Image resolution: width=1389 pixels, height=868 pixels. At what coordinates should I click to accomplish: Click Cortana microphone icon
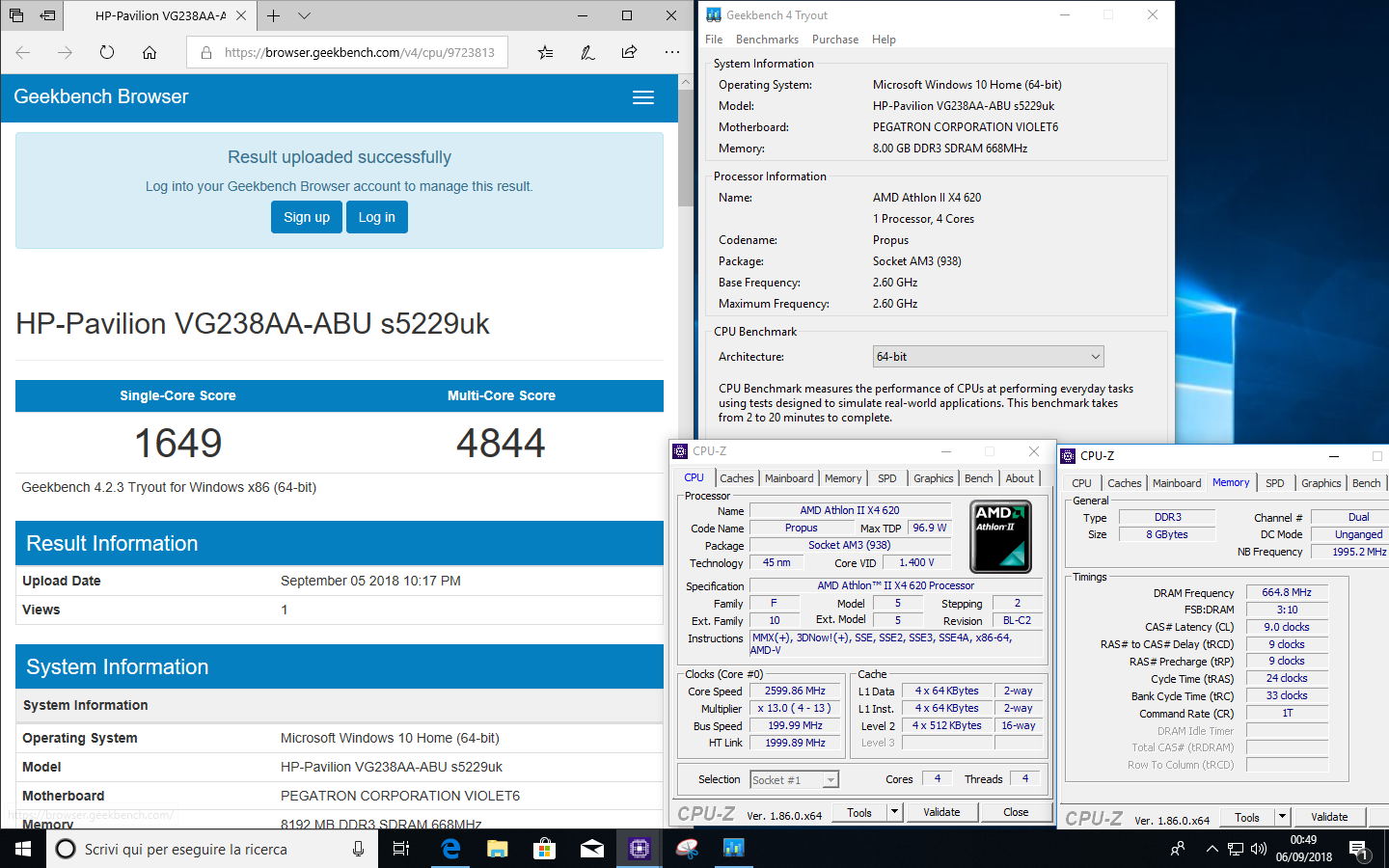[x=358, y=849]
